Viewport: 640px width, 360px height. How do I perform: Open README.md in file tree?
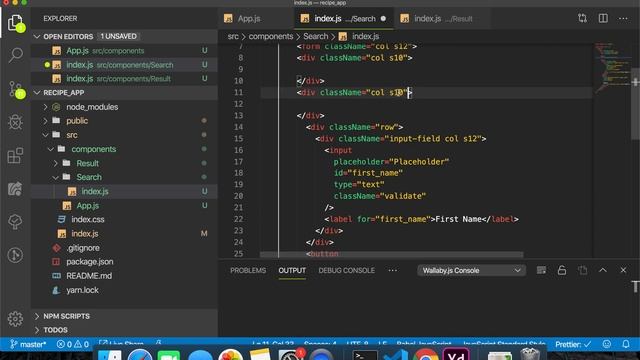click(x=124, y=276)
